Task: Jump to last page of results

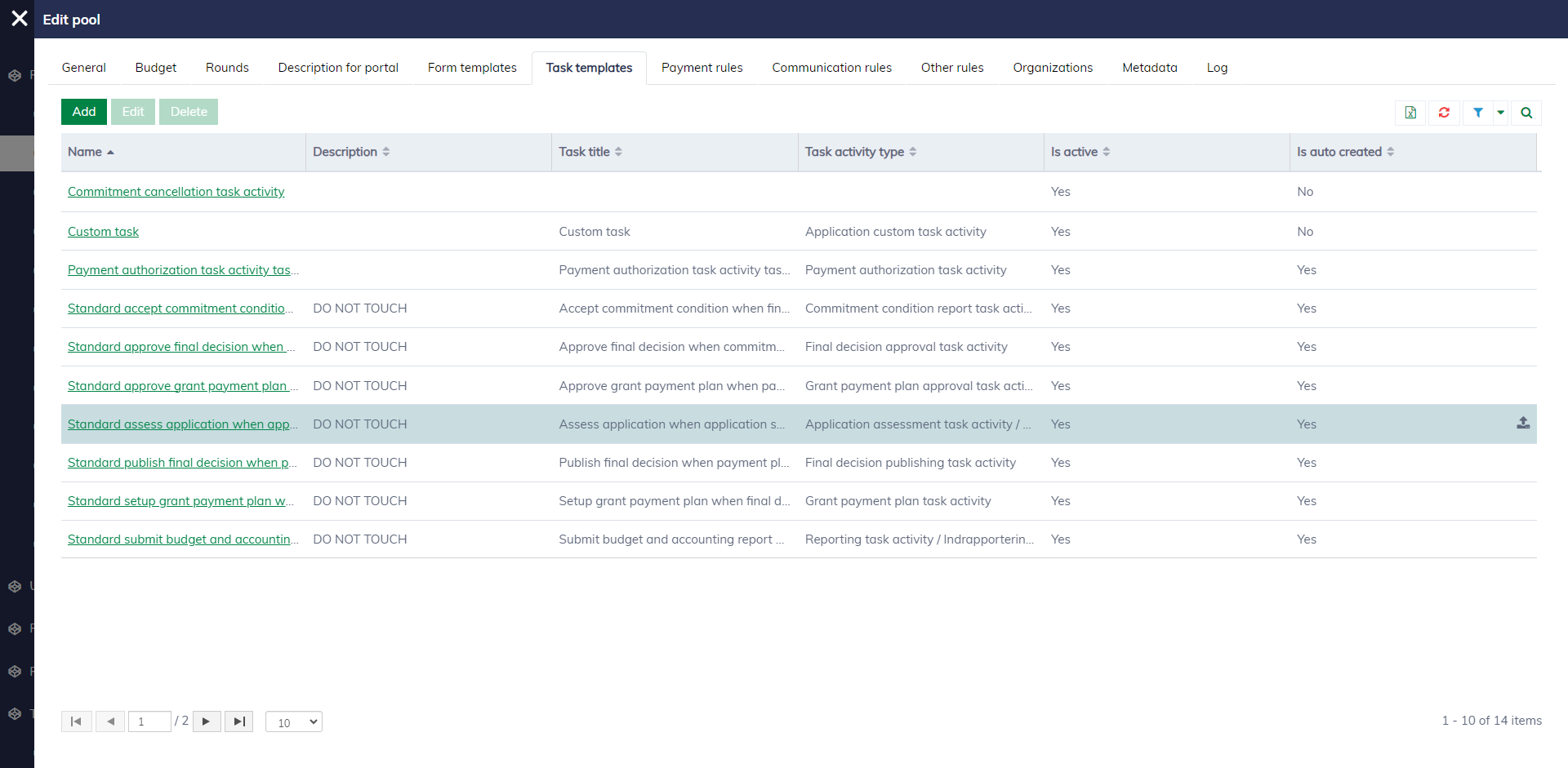Action: click(238, 721)
